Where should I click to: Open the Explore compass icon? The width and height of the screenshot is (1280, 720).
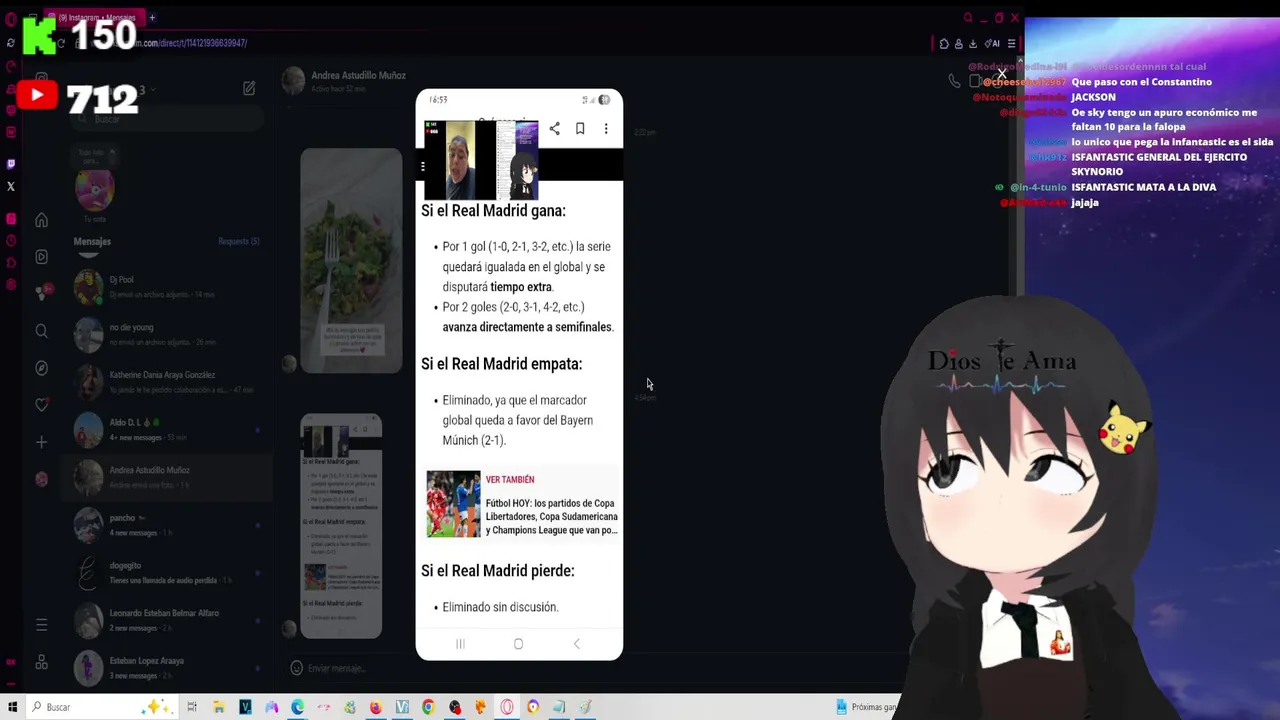click(x=41, y=368)
